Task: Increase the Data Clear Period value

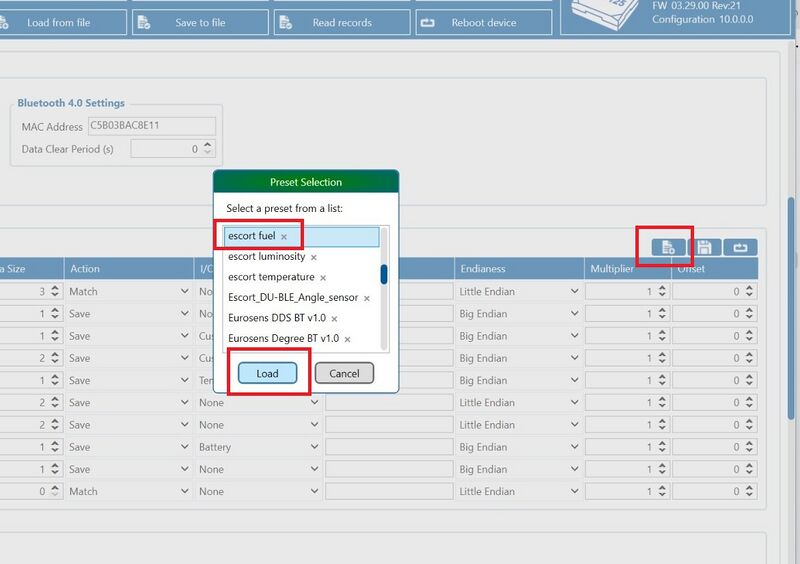Action: coord(208,145)
